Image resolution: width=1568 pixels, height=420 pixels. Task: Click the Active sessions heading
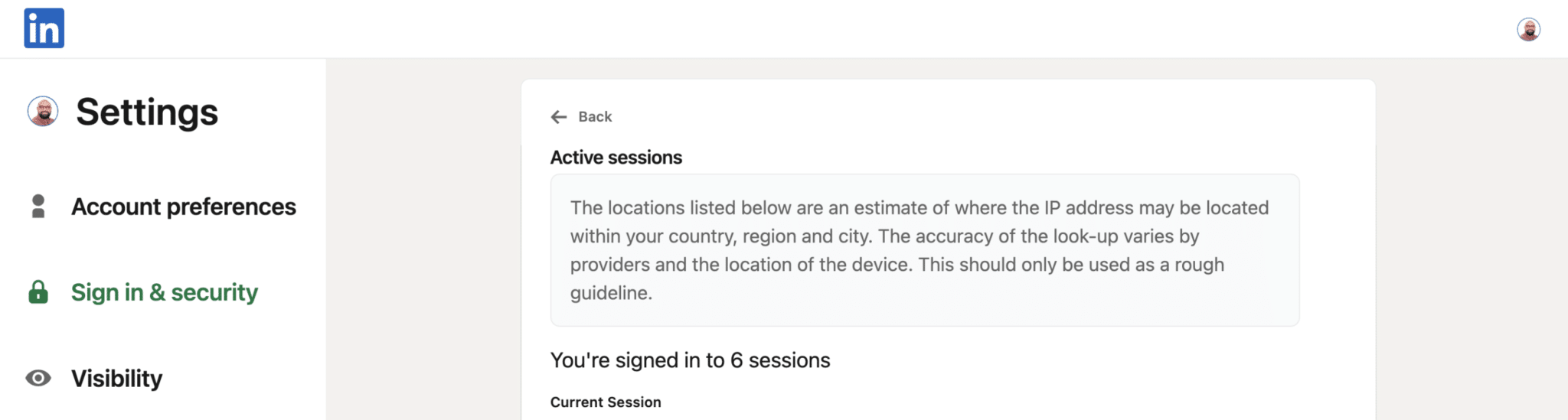[616, 158]
